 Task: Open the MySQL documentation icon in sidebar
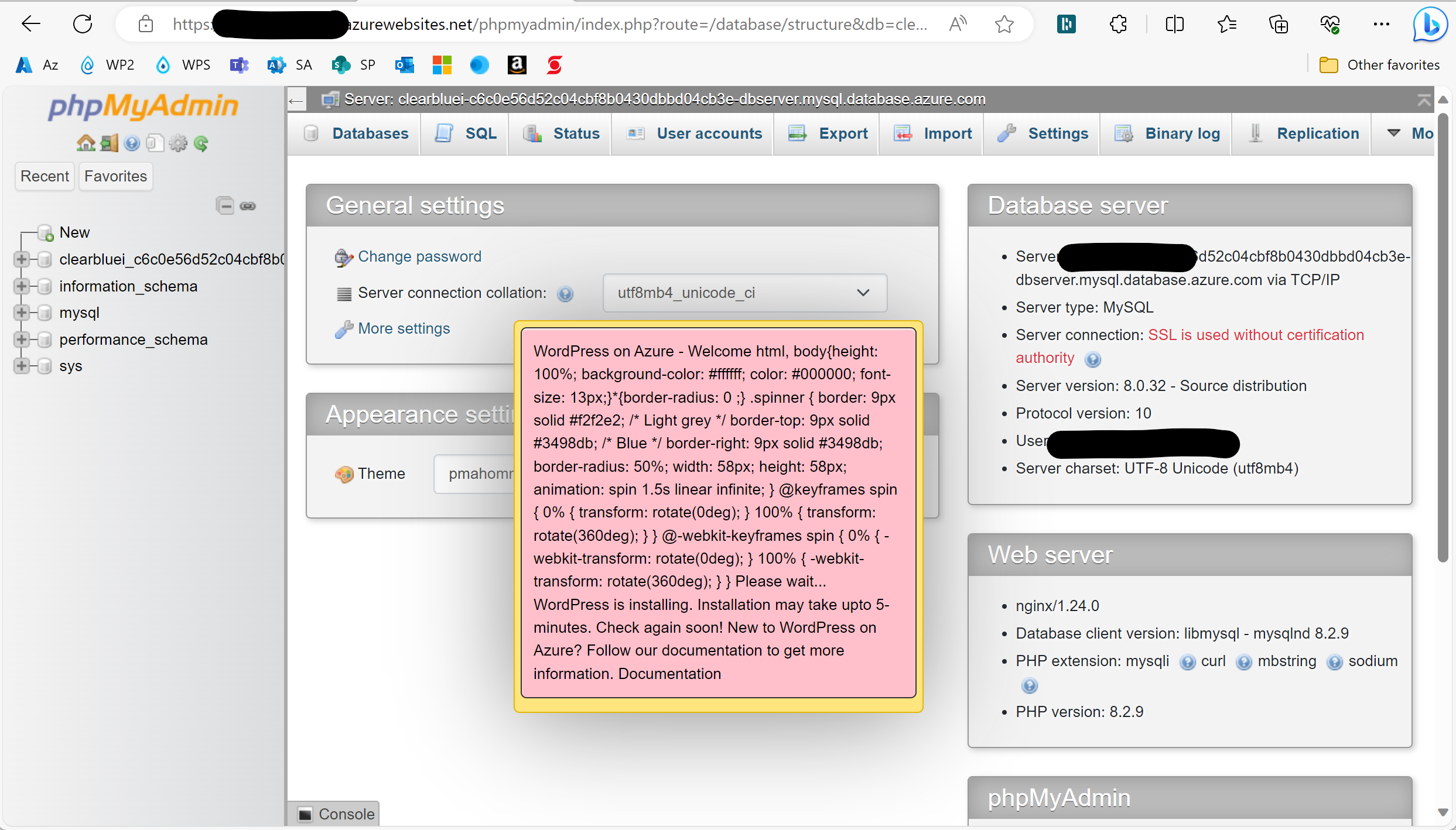click(155, 143)
